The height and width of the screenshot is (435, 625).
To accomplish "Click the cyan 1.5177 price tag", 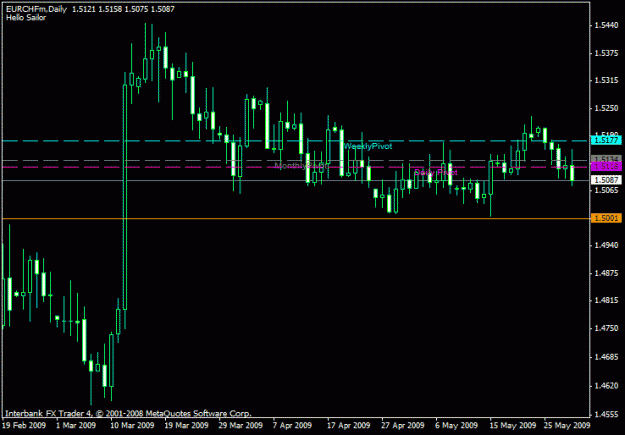I will point(606,140).
